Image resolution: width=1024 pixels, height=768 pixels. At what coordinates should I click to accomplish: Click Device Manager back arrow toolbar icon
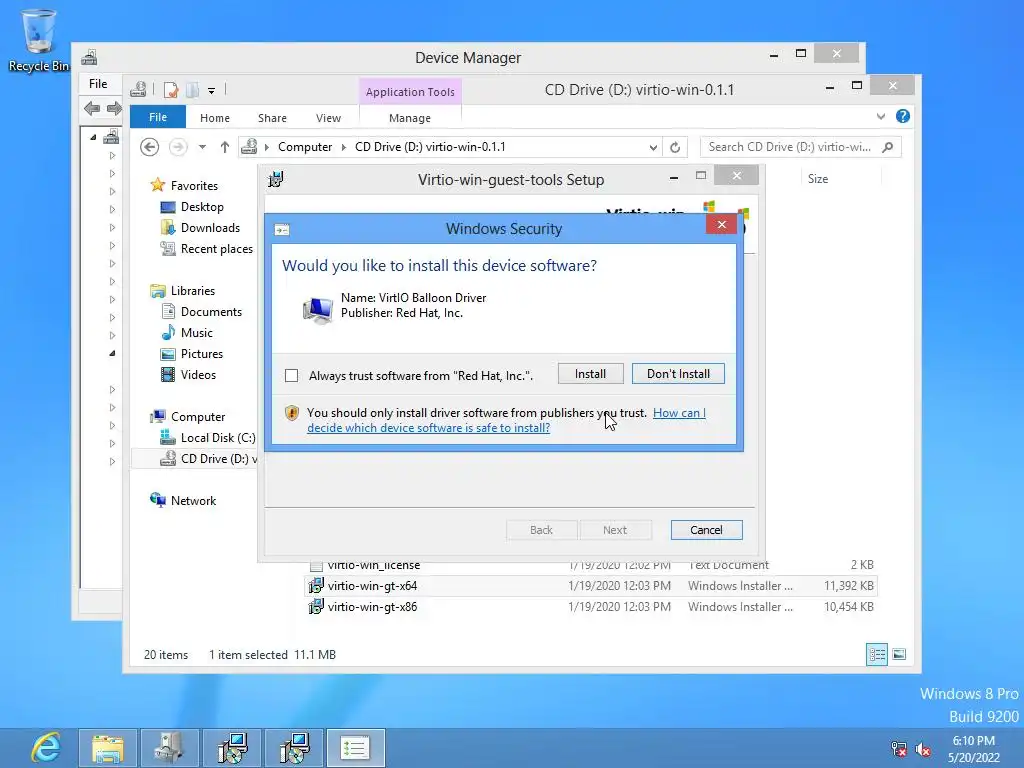[x=92, y=108]
